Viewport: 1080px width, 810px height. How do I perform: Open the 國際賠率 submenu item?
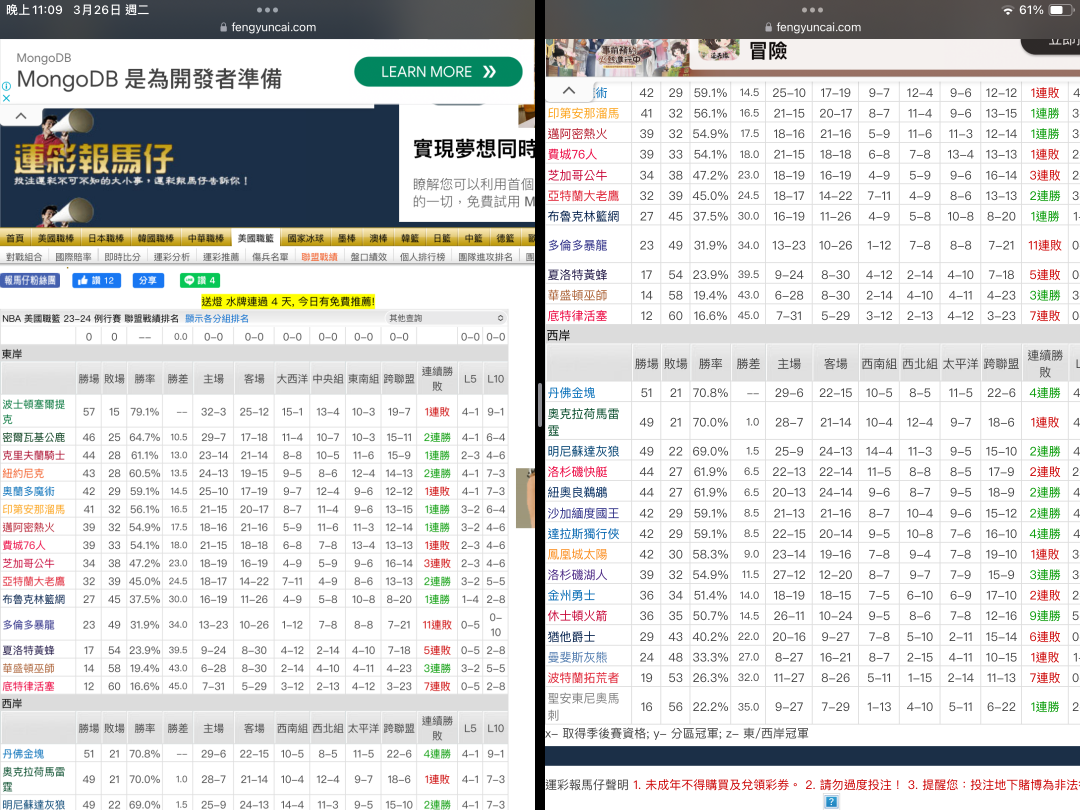tap(74, 257)
